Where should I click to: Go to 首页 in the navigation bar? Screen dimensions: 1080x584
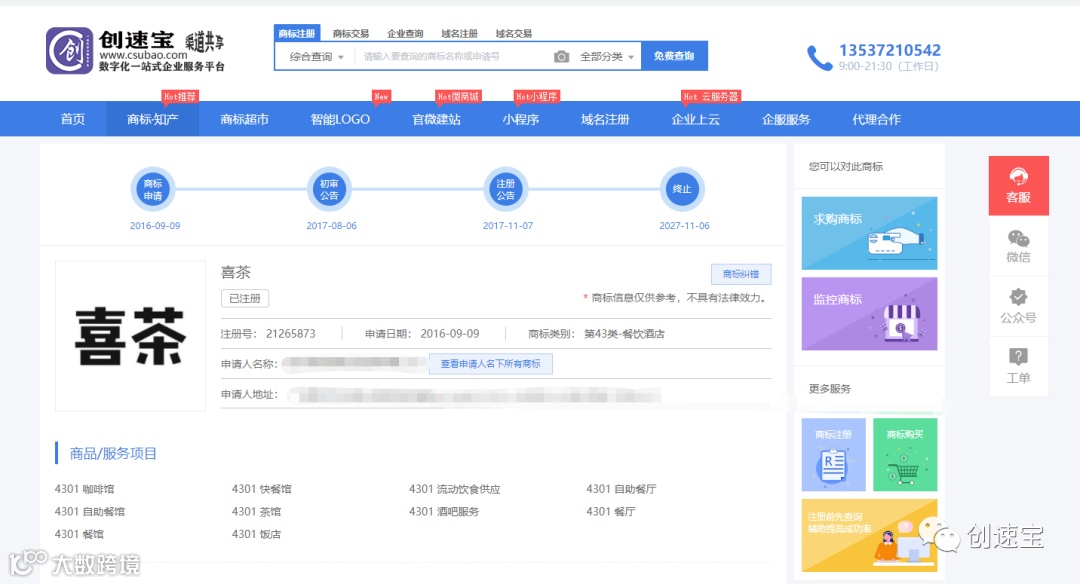pos(73,119)
